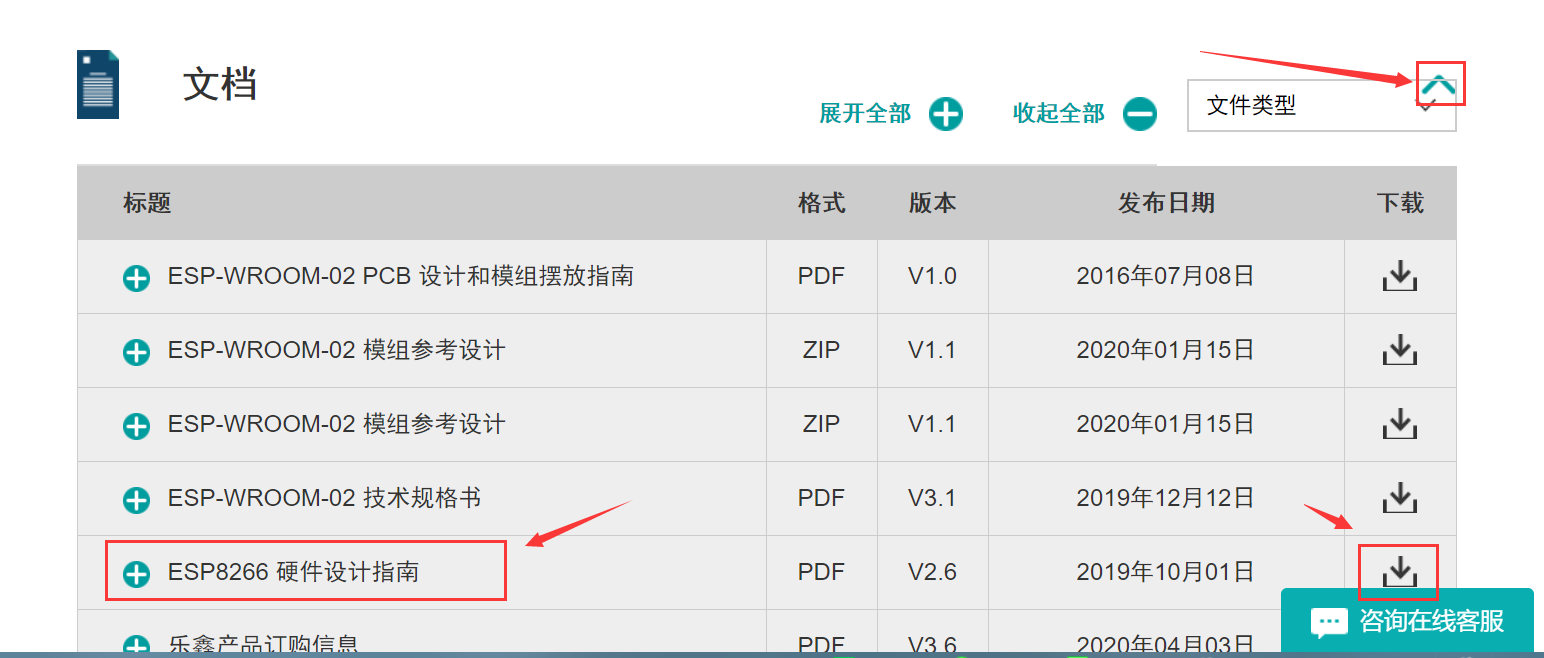This screenshot has width=1544, height=658.
Task: Click version cell V1.0
Action: [x=932, y=276]
